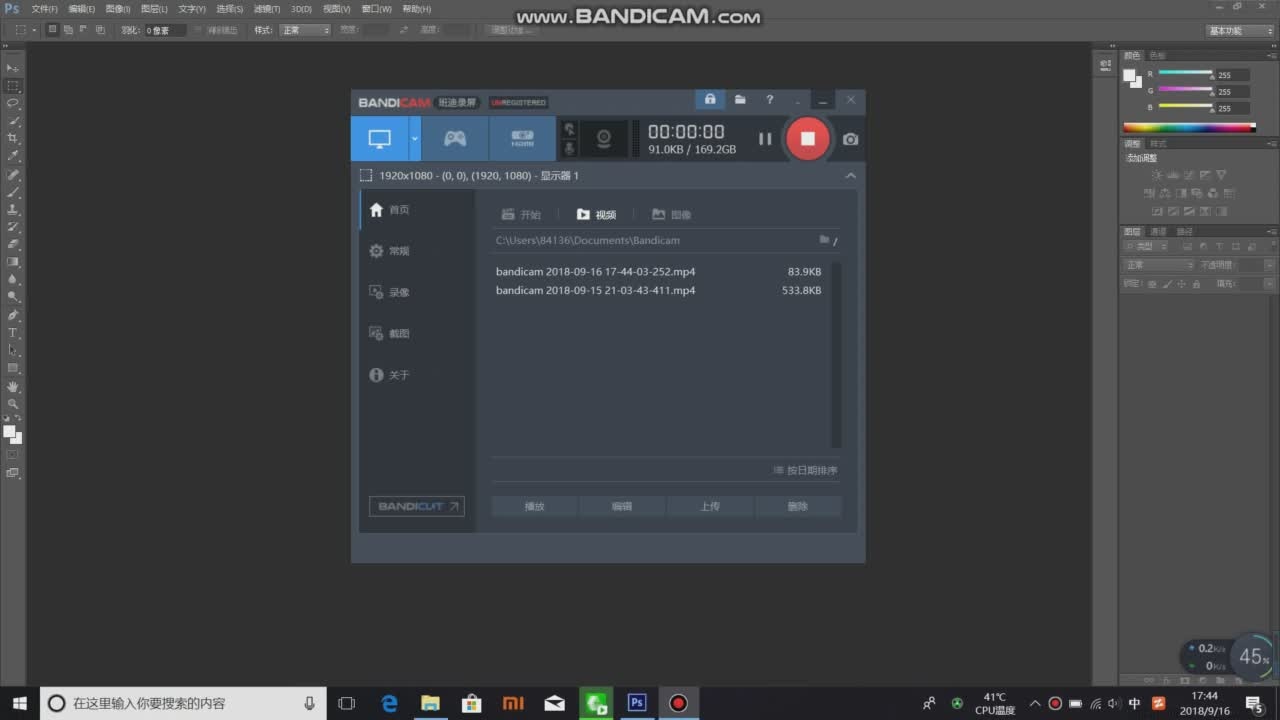Open Photoshop 图层(L) menu
Viewport: 1280px width, 720px height.
pyautogui.click(x=154, y=9)
